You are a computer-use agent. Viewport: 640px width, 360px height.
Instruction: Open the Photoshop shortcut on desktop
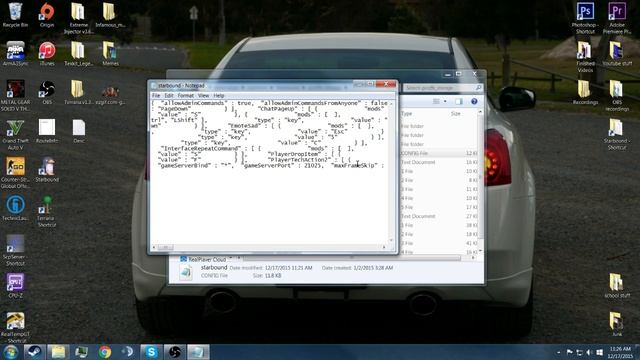tap(585, 18)
